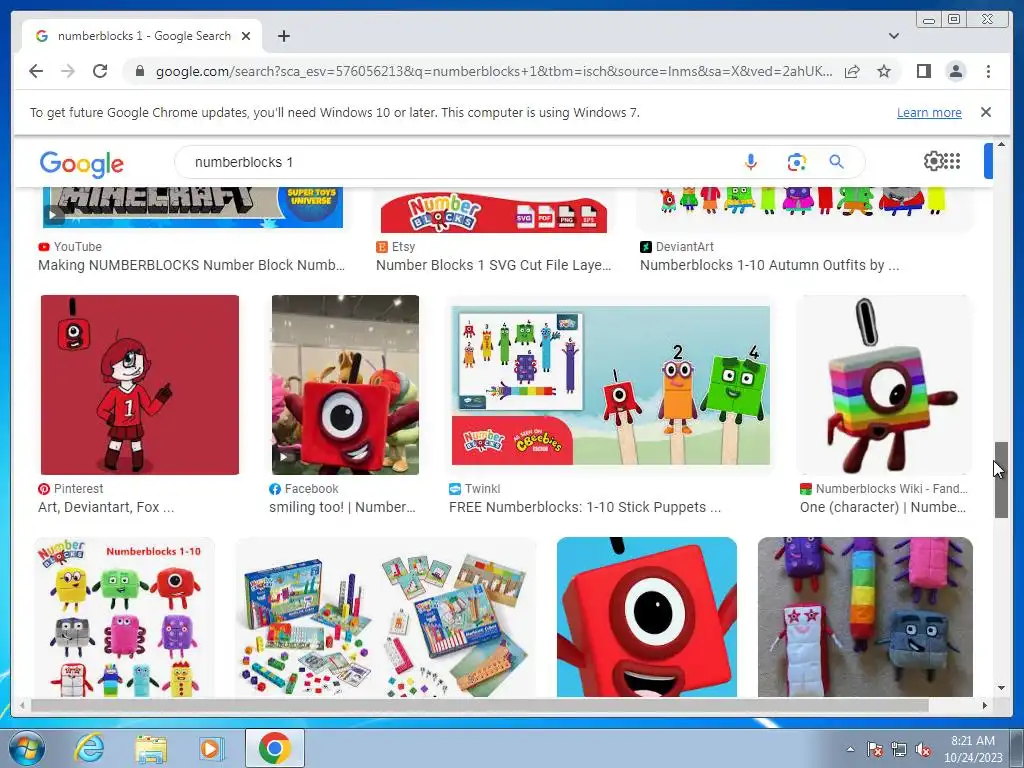Select the numberblocks 1 Google Search tab

pos(142,36)
